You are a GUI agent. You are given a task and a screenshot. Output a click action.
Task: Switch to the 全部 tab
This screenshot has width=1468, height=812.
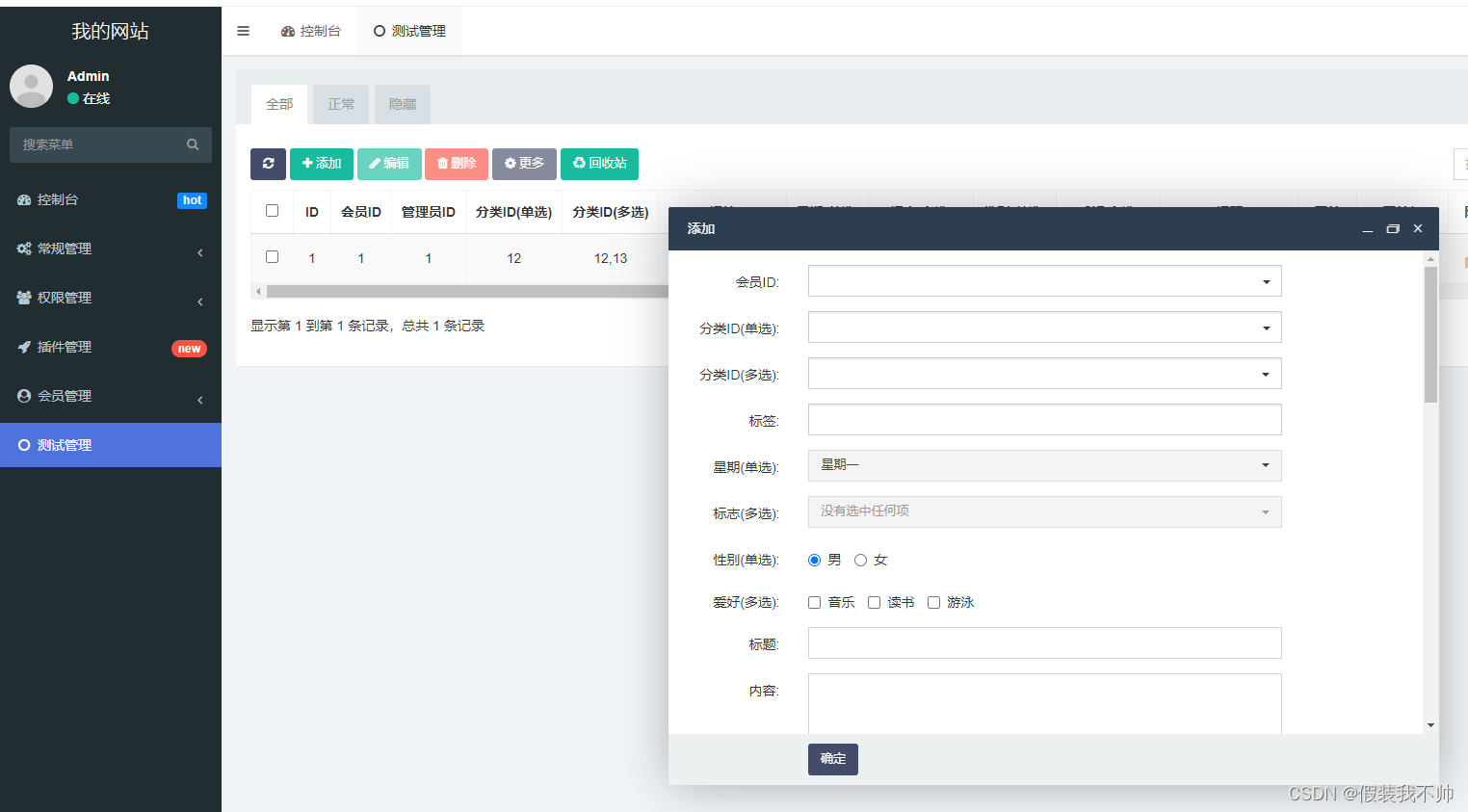coord(279,104)
